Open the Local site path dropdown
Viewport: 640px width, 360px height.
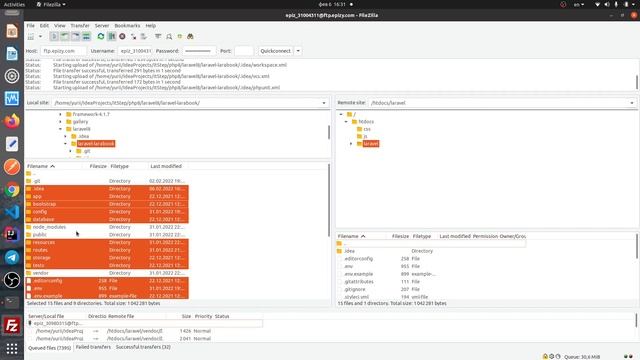(324, 103)
